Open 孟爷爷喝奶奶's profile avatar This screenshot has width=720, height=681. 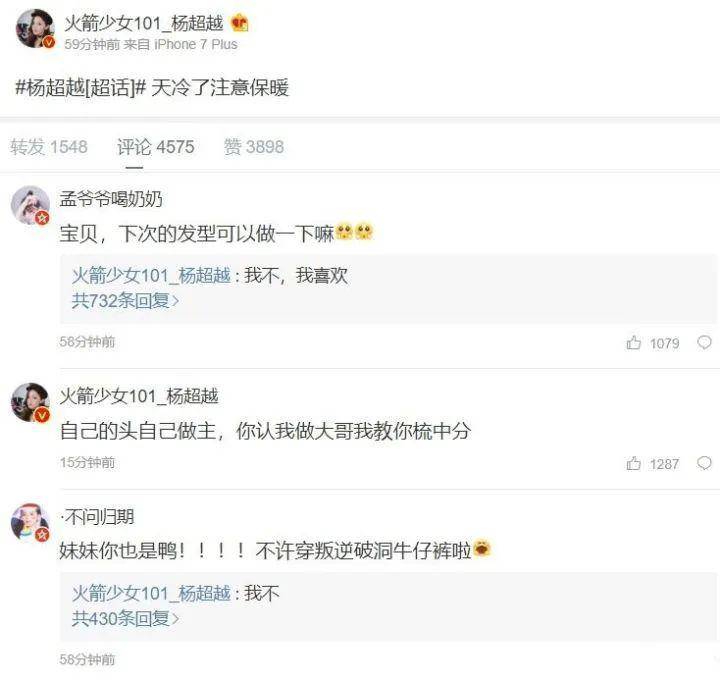(x=30, y=205)
